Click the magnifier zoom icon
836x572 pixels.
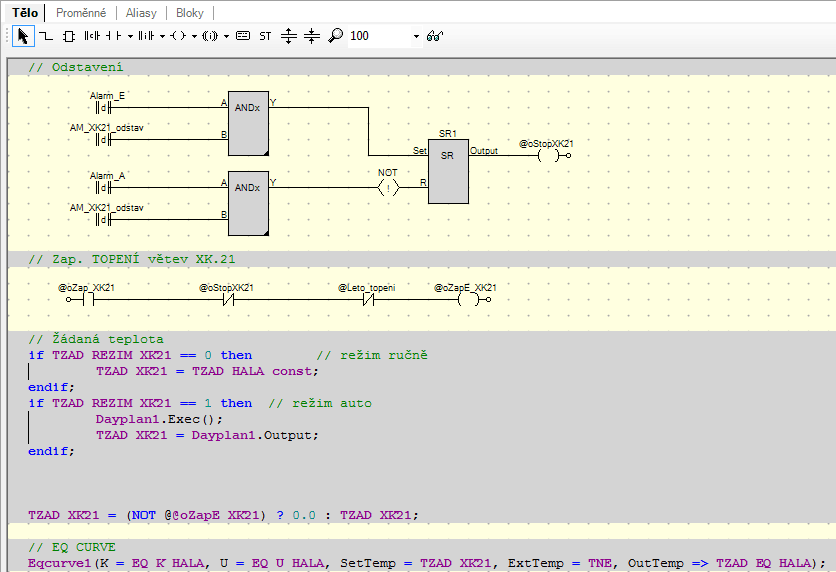335,36
